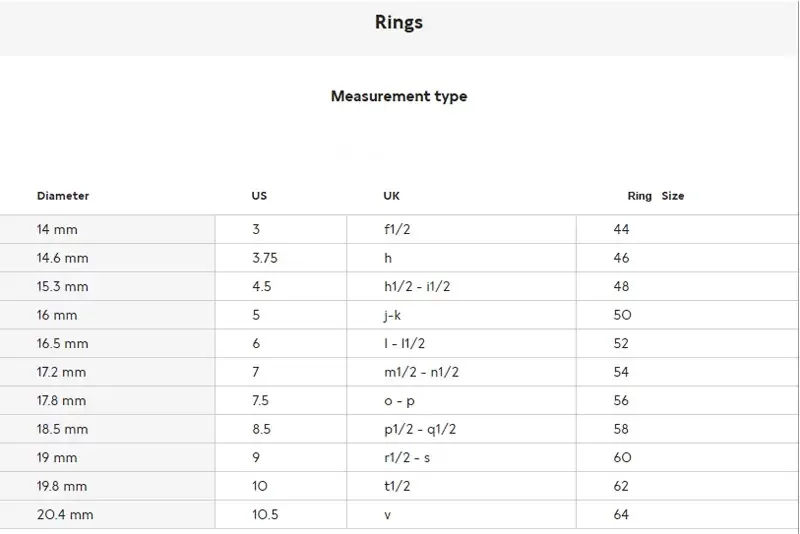This screenshot has height=534, width=800.
Task: Select US size 3.75 cell
Action: [x=265, y=258]
